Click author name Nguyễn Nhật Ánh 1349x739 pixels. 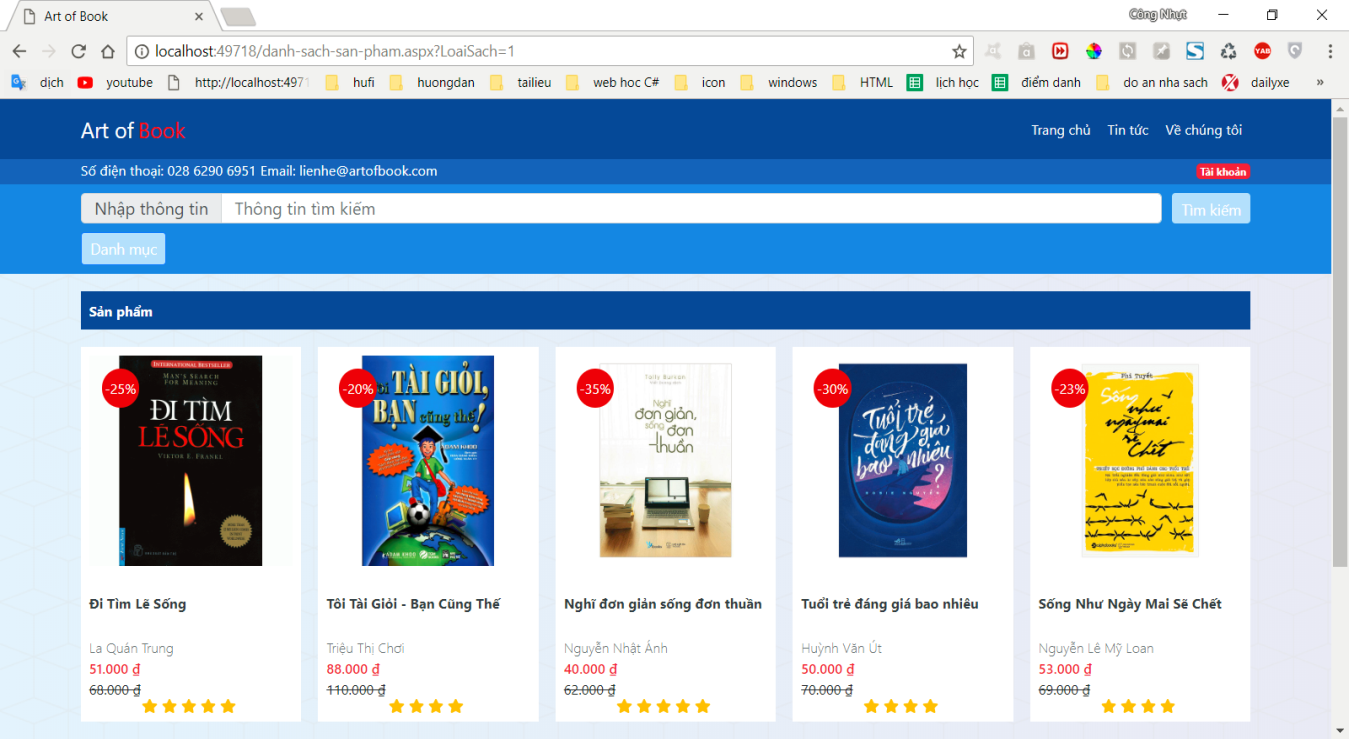click(616, 648)
